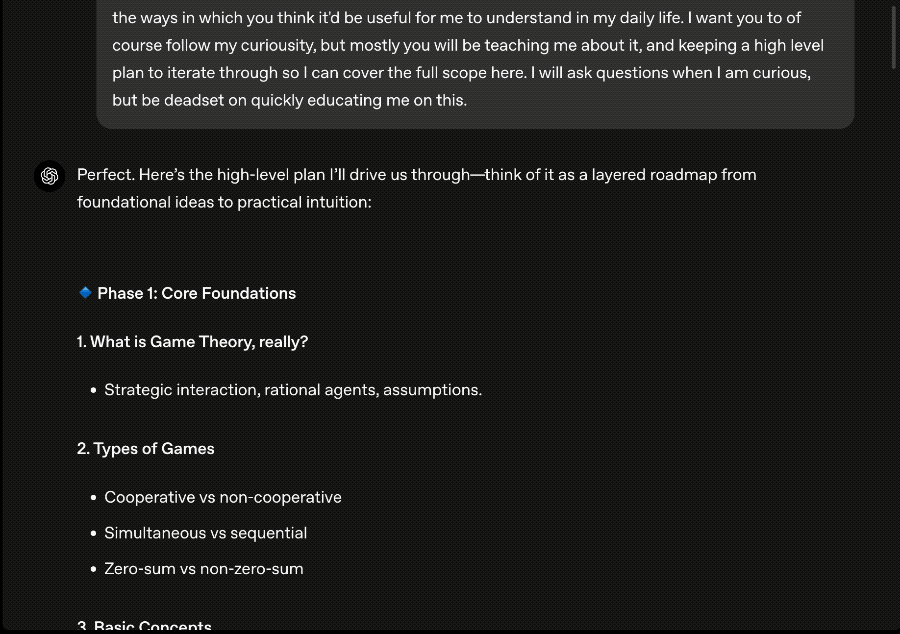Click "Strategic interaction, rational agents, assumptions" bullet
Viewport: 900px width, 634px height.
tap(293, 390)
